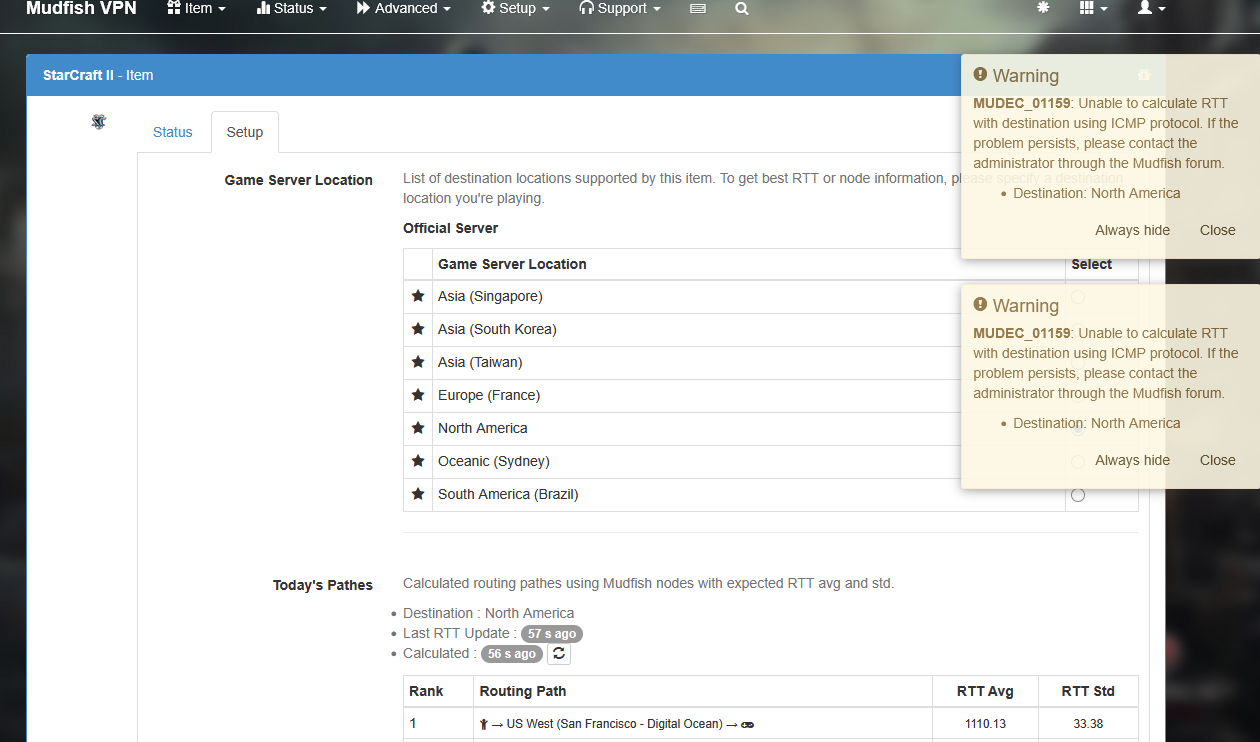Click the star icon beside Asia (Taiwan)
This screenshot has width=1260, height=742.
(x=418, y=362)
